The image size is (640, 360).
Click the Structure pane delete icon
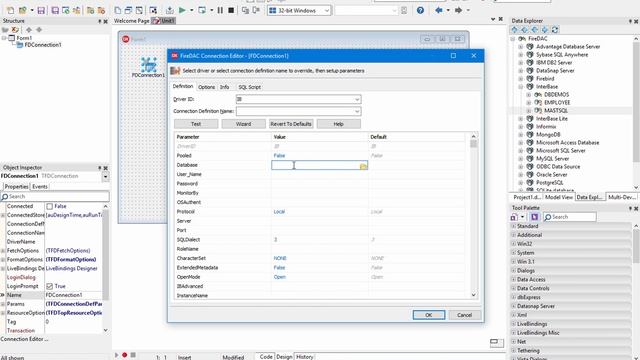tap(15, 30)
